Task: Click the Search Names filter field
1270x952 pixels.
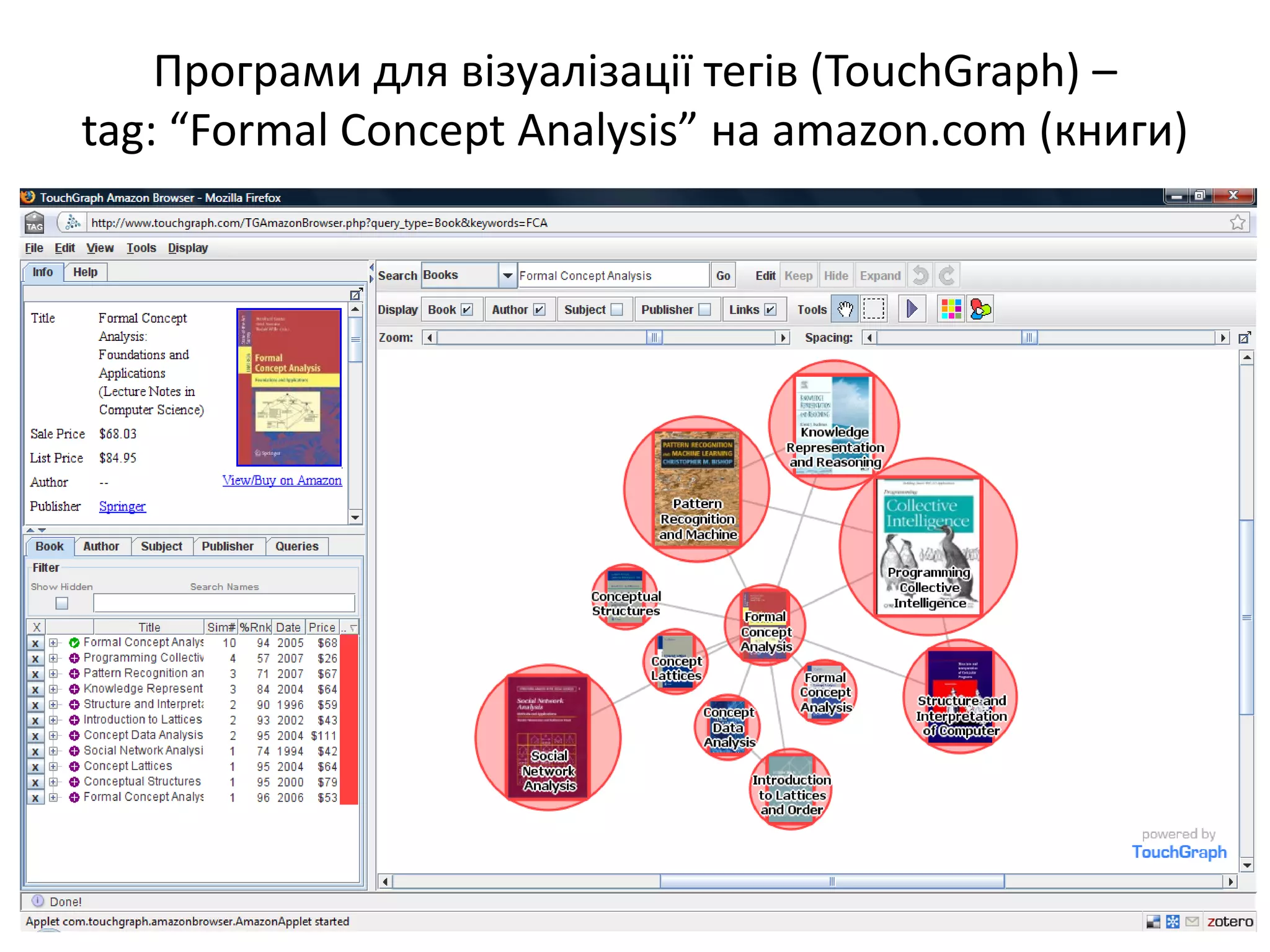Action: (x=224, y=603)
